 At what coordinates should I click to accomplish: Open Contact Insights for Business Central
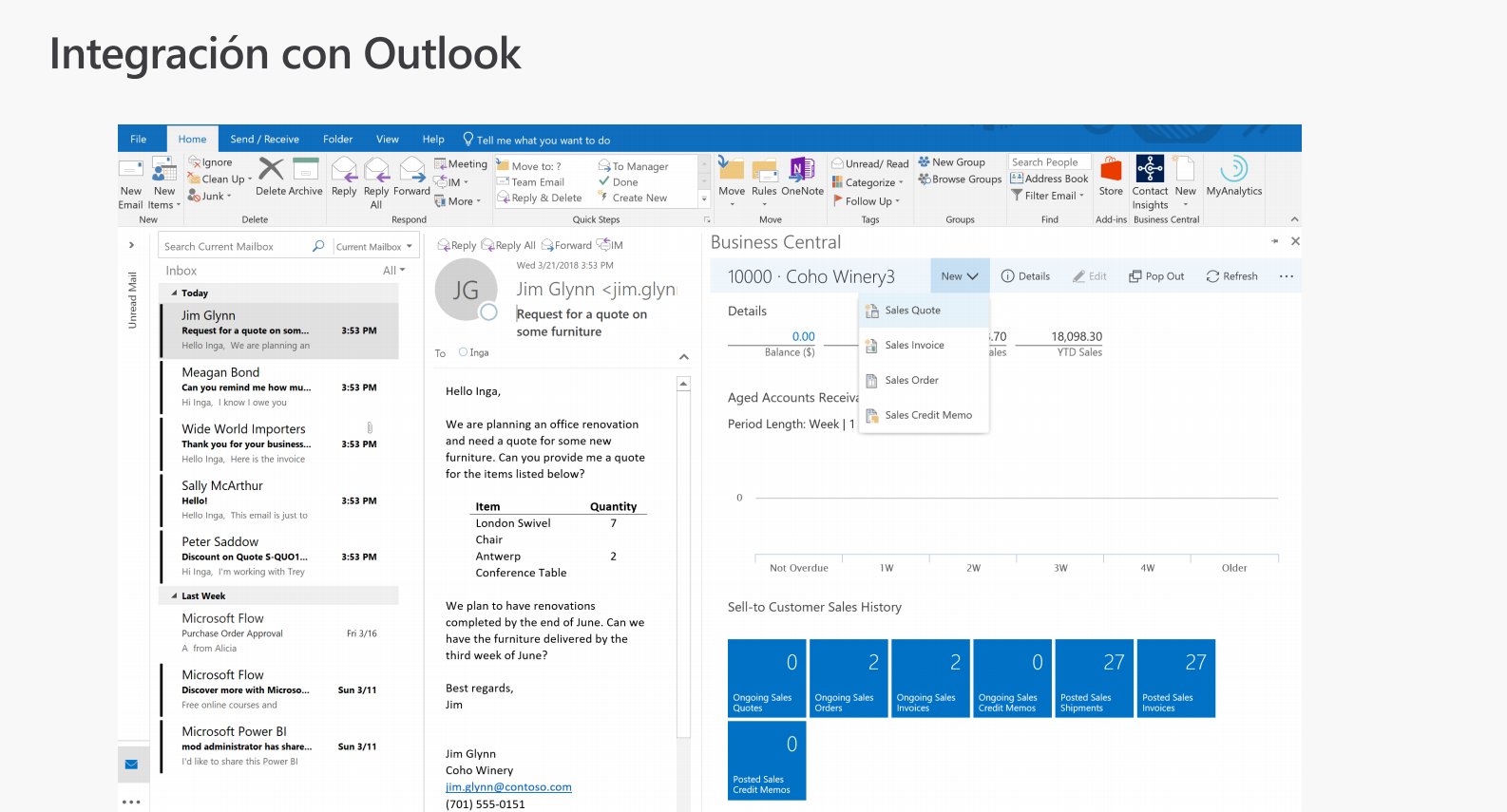1150,183
